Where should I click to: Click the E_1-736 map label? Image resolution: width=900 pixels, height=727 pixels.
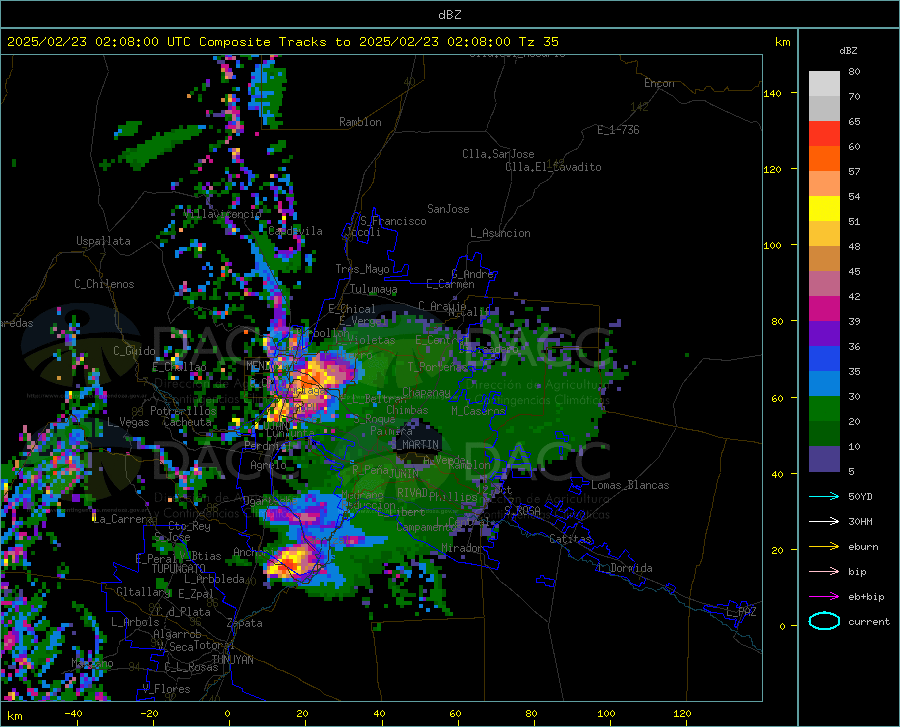pyautogui.click(x=618, y=130)
